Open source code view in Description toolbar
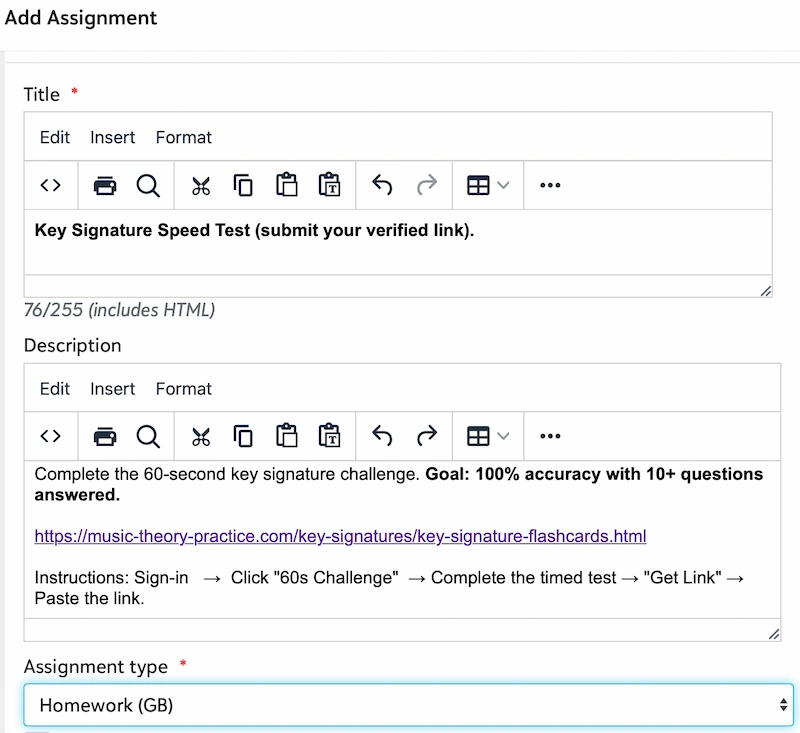 click(51, 436)
